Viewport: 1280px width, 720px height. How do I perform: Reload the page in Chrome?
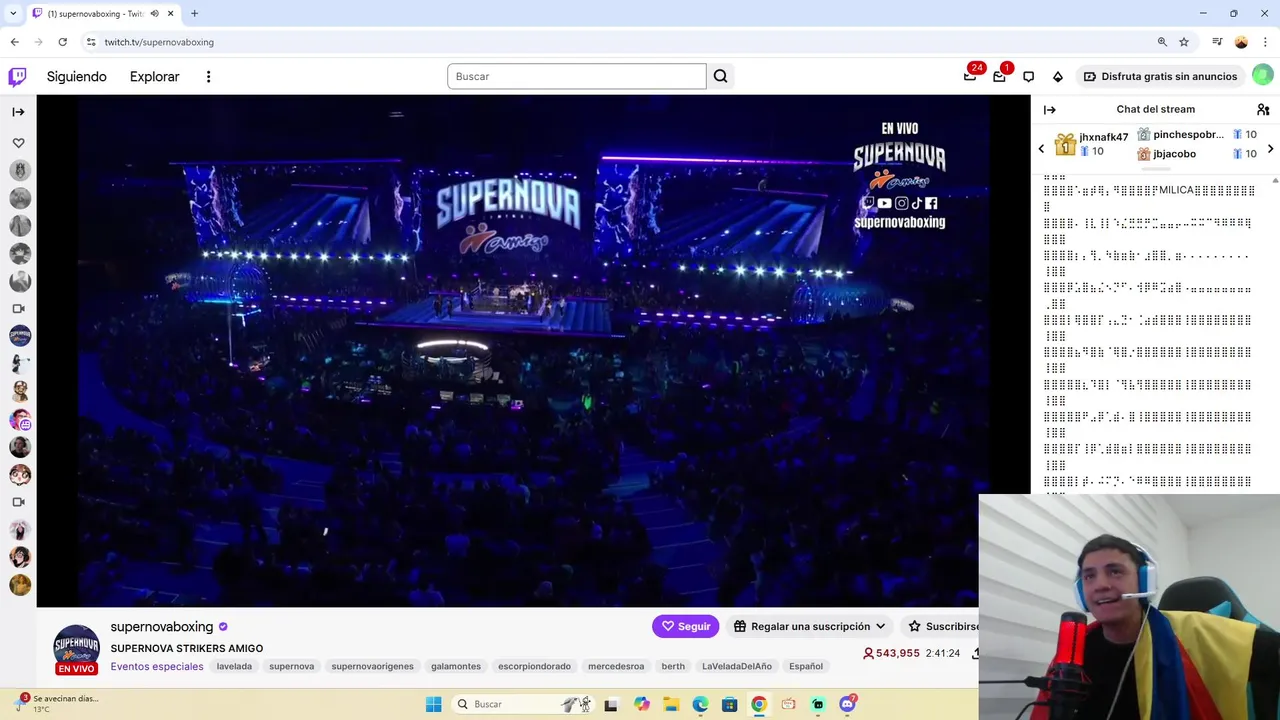[x=62, y=42]
